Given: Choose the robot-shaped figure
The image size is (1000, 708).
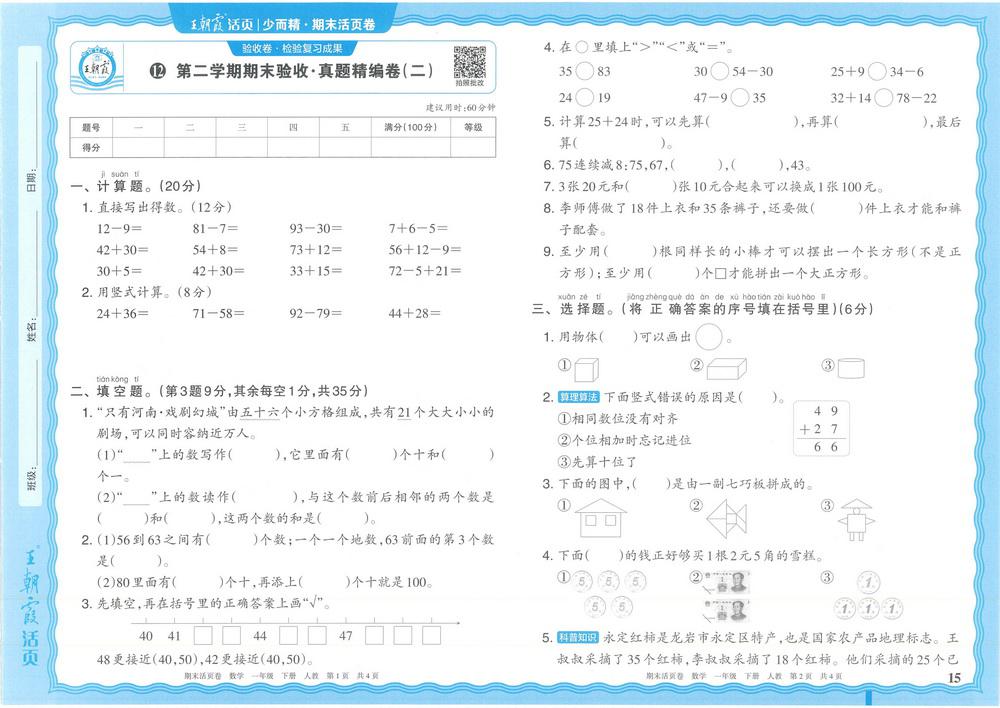Looking at the screenshot, I should 855,519.
